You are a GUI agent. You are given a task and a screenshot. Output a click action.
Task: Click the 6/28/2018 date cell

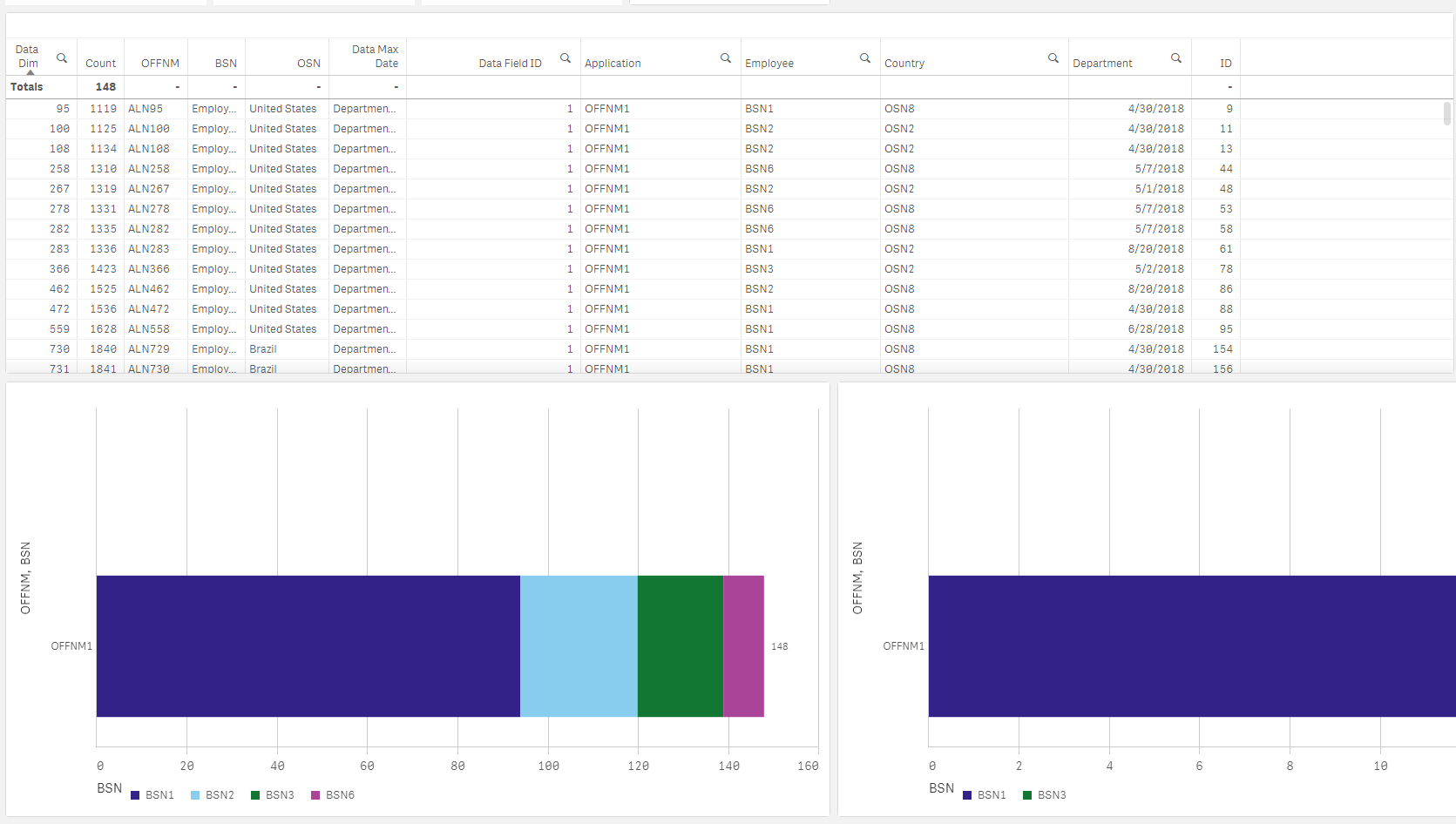pyautogui.click(x=1155, y=329)
